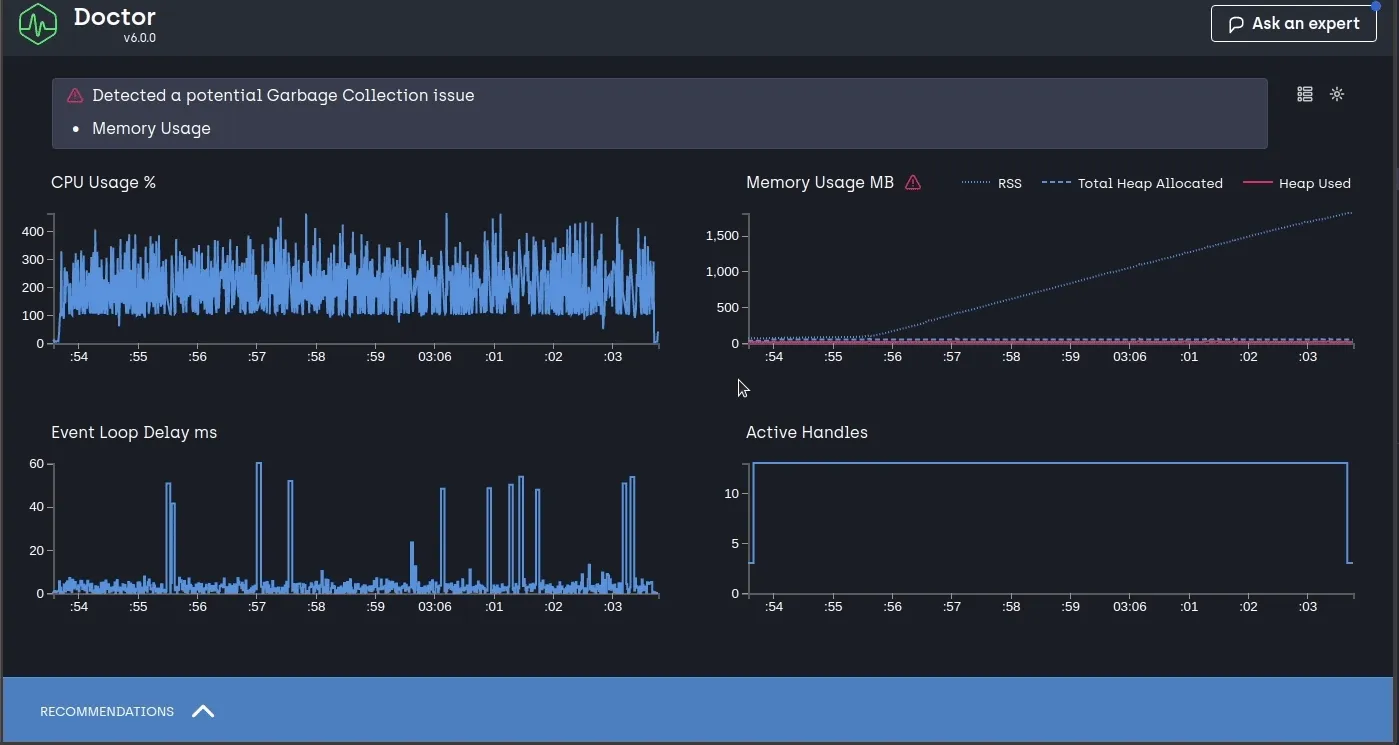
Task: Toggle the light theme with the sun icon
Action: coord(1337,94)
